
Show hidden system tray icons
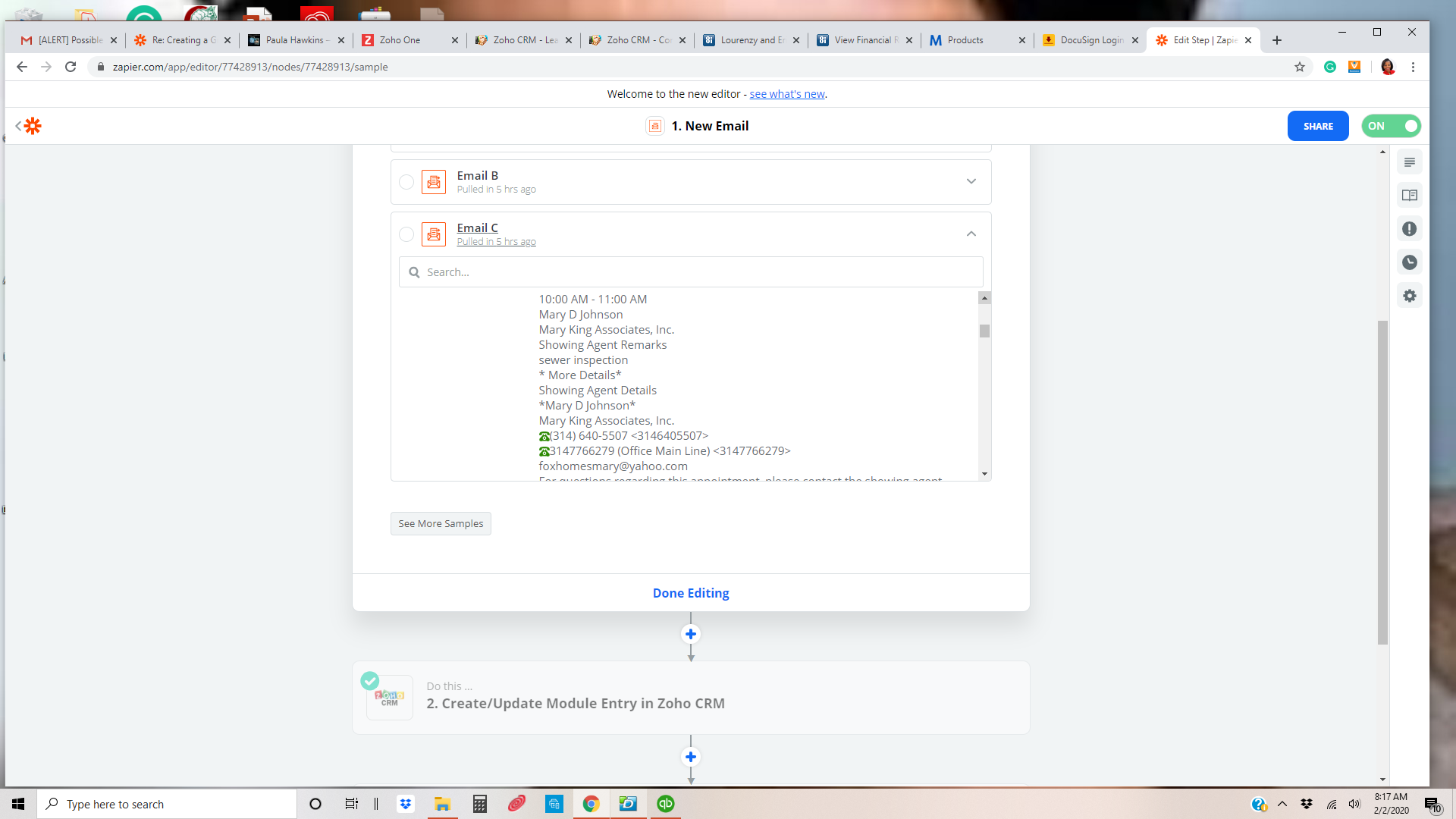coord(1282,804)
